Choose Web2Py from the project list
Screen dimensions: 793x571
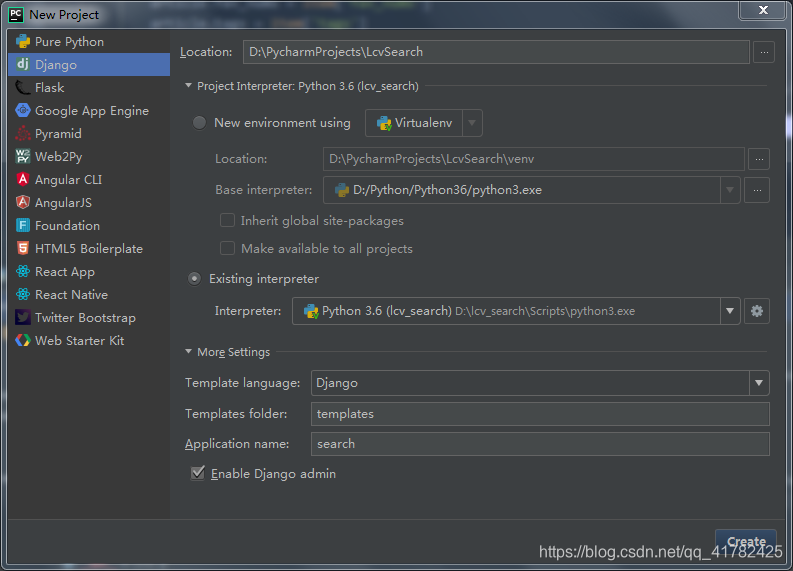click(x=89, y=156)
